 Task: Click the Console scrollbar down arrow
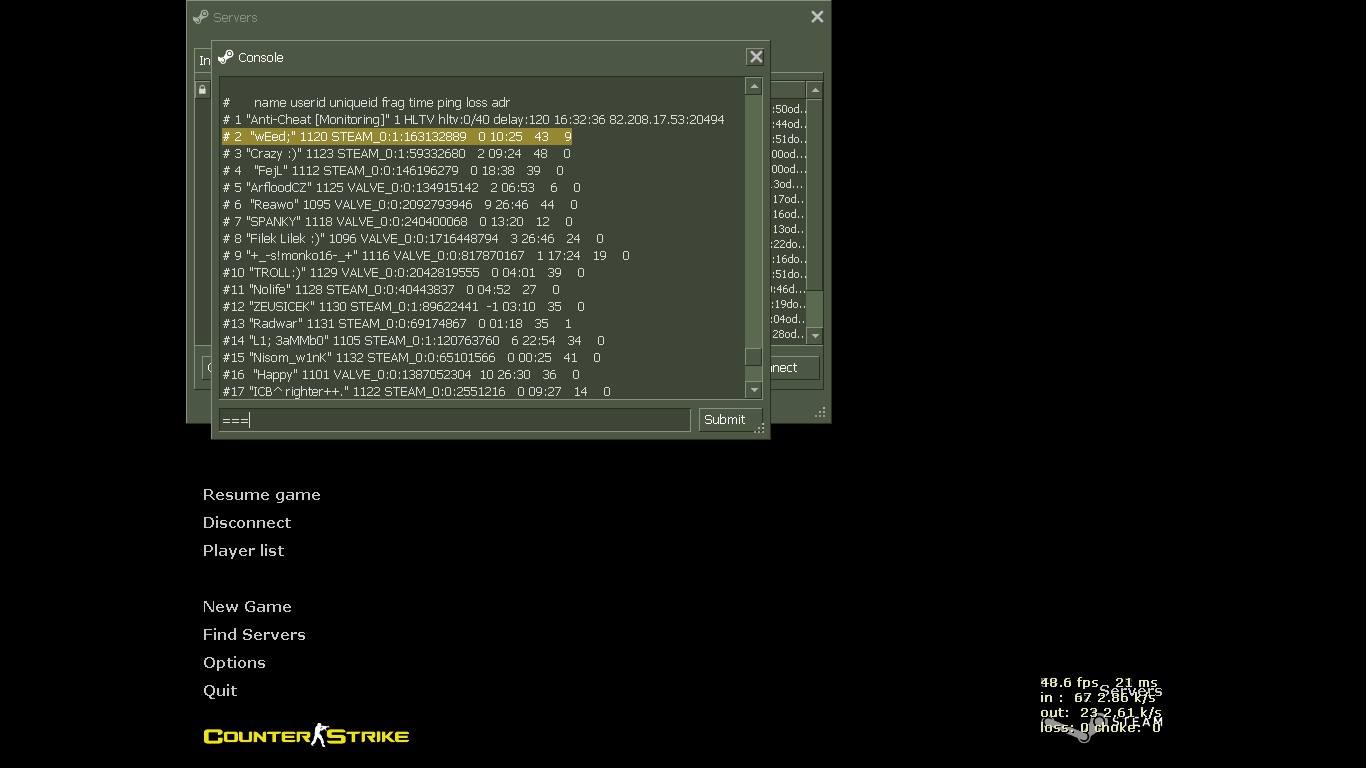(754, 390)
